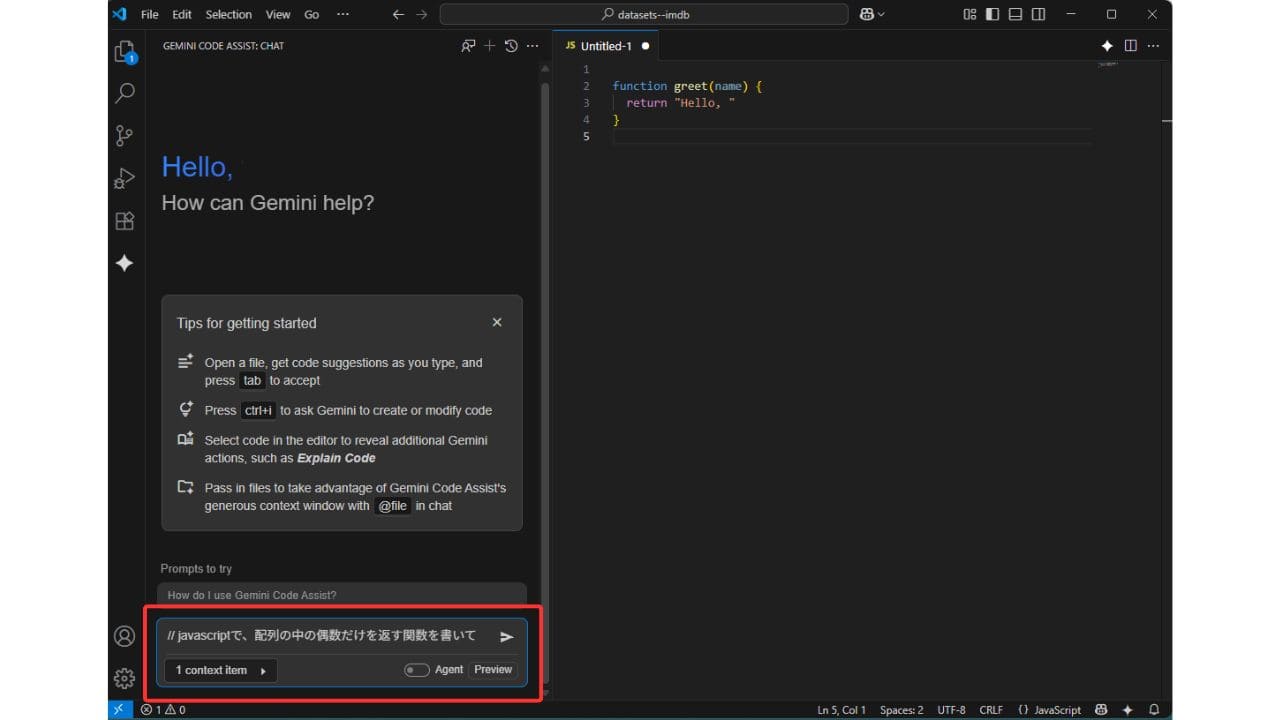The width and height of the screenshot is (1280, 720).
Task: Dismiss Tips for getting started with X
Action: point(497,322)
